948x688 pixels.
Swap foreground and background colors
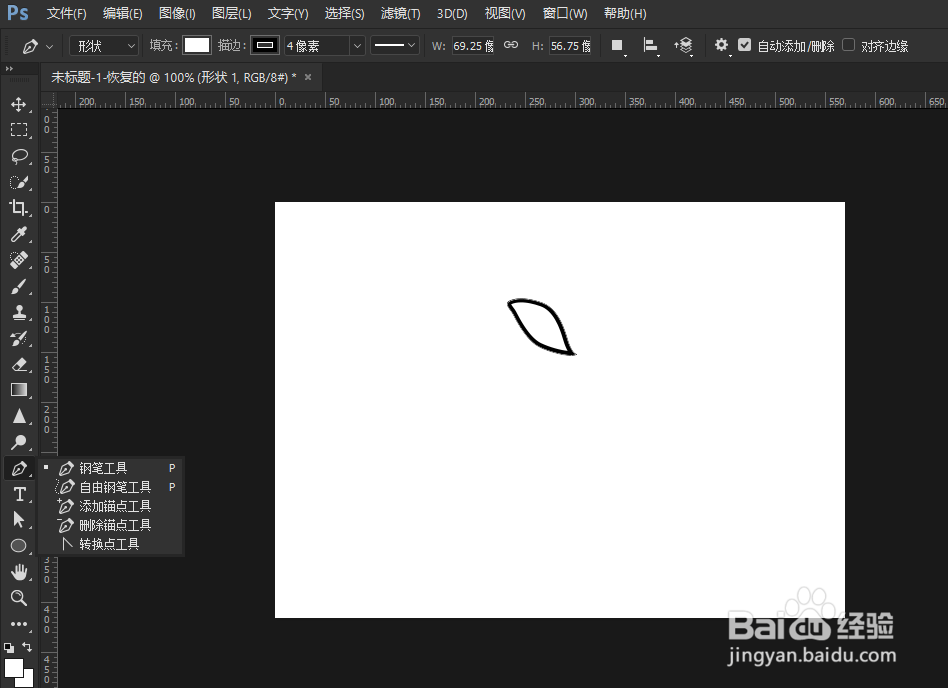[27, 647]
